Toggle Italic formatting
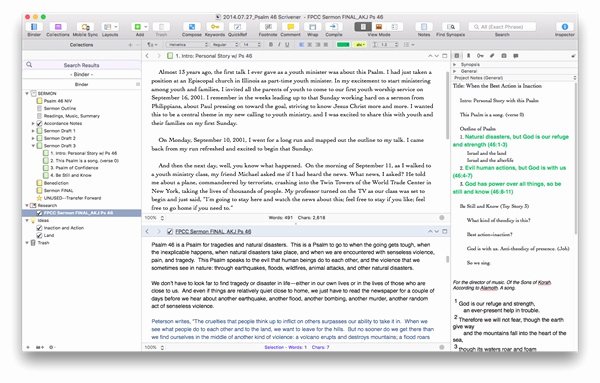 279,45
